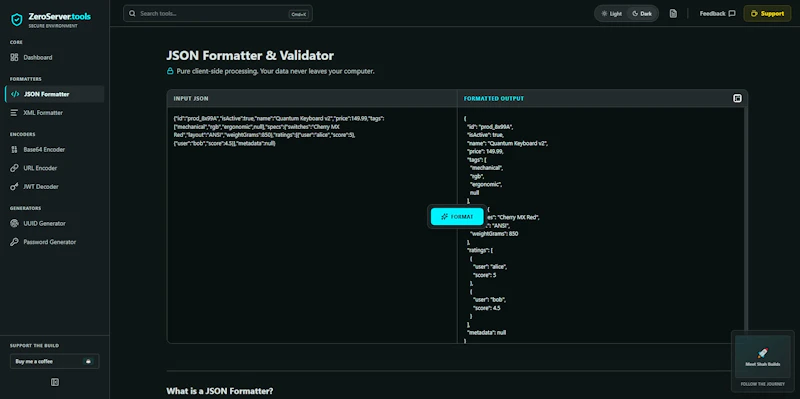Click the 'FOLLOW THE JOURNEY' label
This screenshot has height=399, width=800.
[763, 385]
